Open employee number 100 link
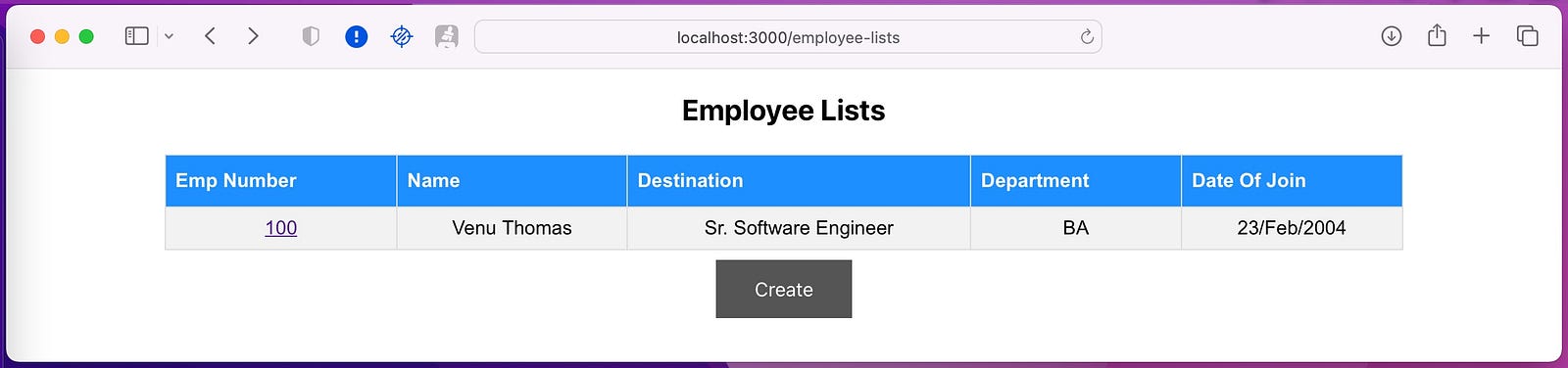Viewport: 1568px width, 368px height. tap(281, 228)
